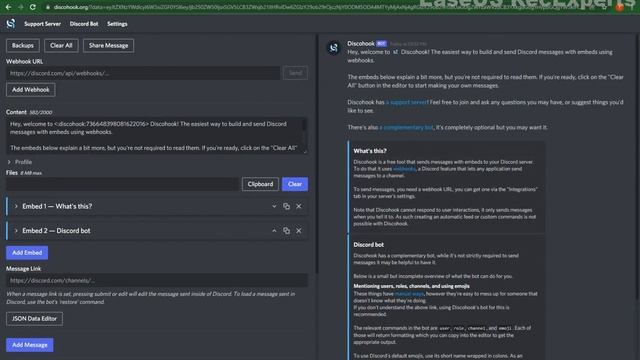The width and height of the screenshot is (640, 360).
Task: Remove Embed 1 with the X icon
Action: click(x=299, y=206)
